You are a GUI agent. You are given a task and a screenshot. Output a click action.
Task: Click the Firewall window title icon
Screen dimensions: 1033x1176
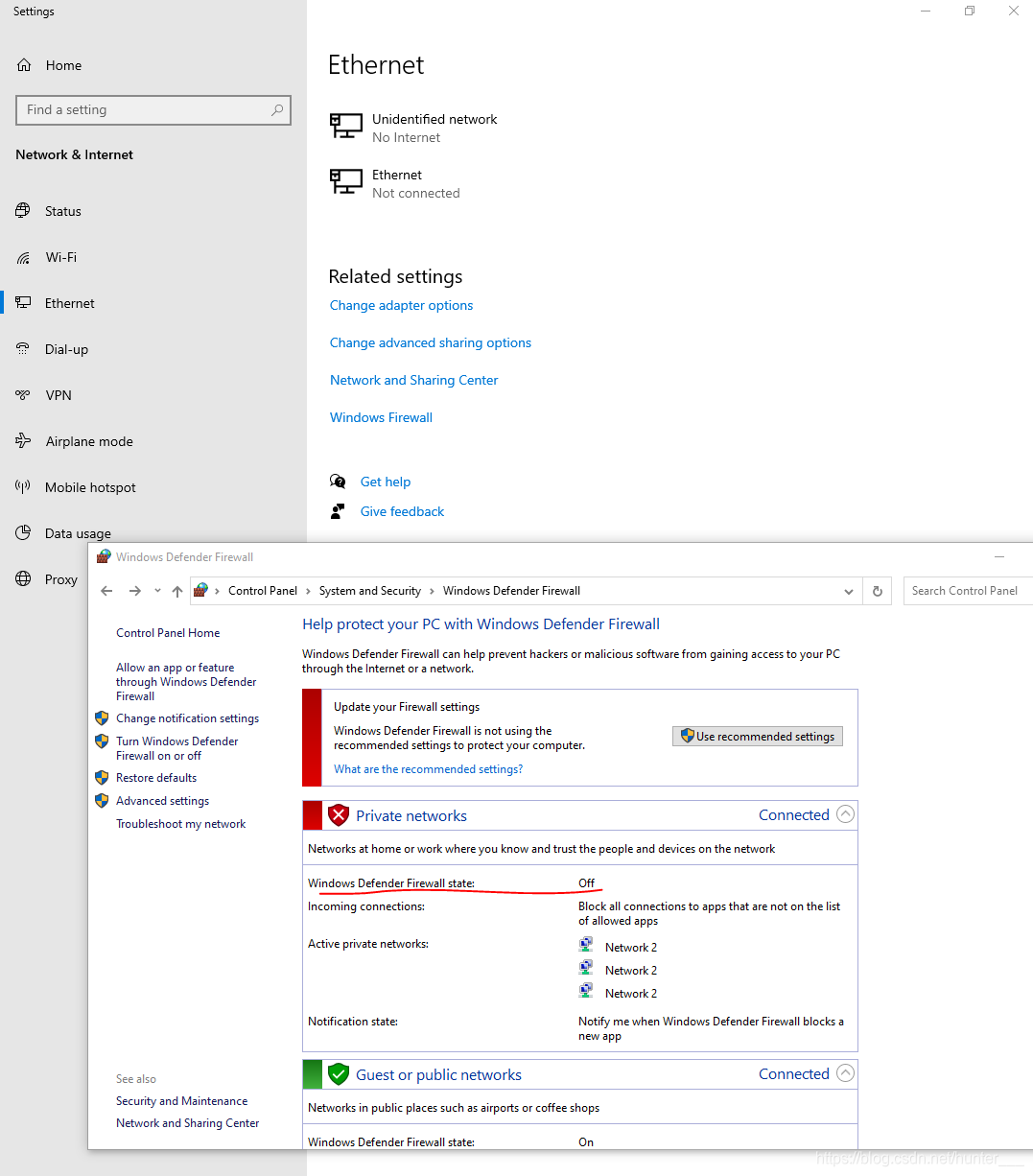coord(104,556)
